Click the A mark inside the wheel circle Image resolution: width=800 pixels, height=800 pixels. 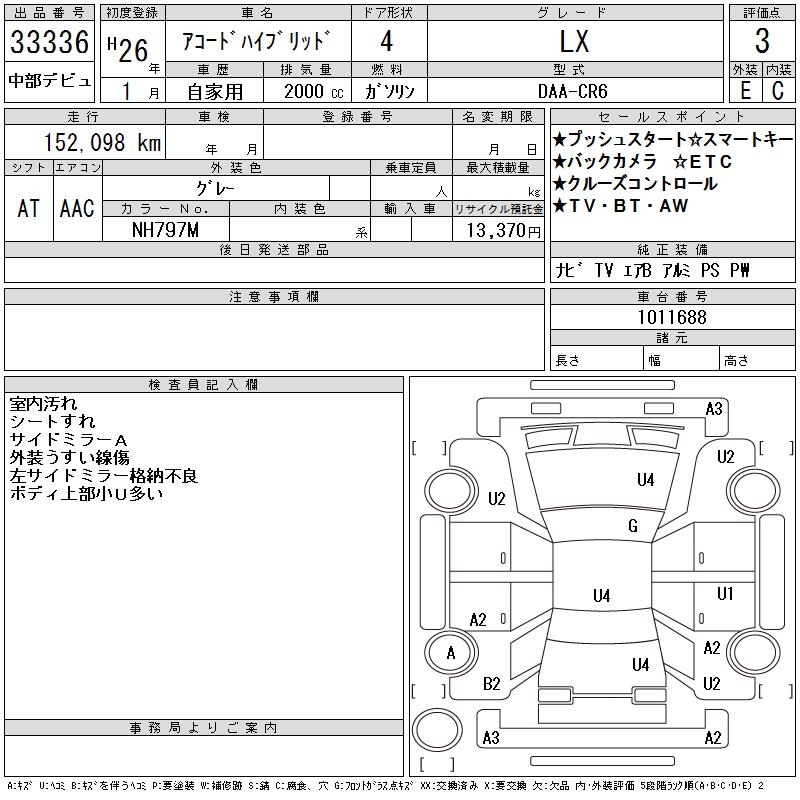coord(451,653)
